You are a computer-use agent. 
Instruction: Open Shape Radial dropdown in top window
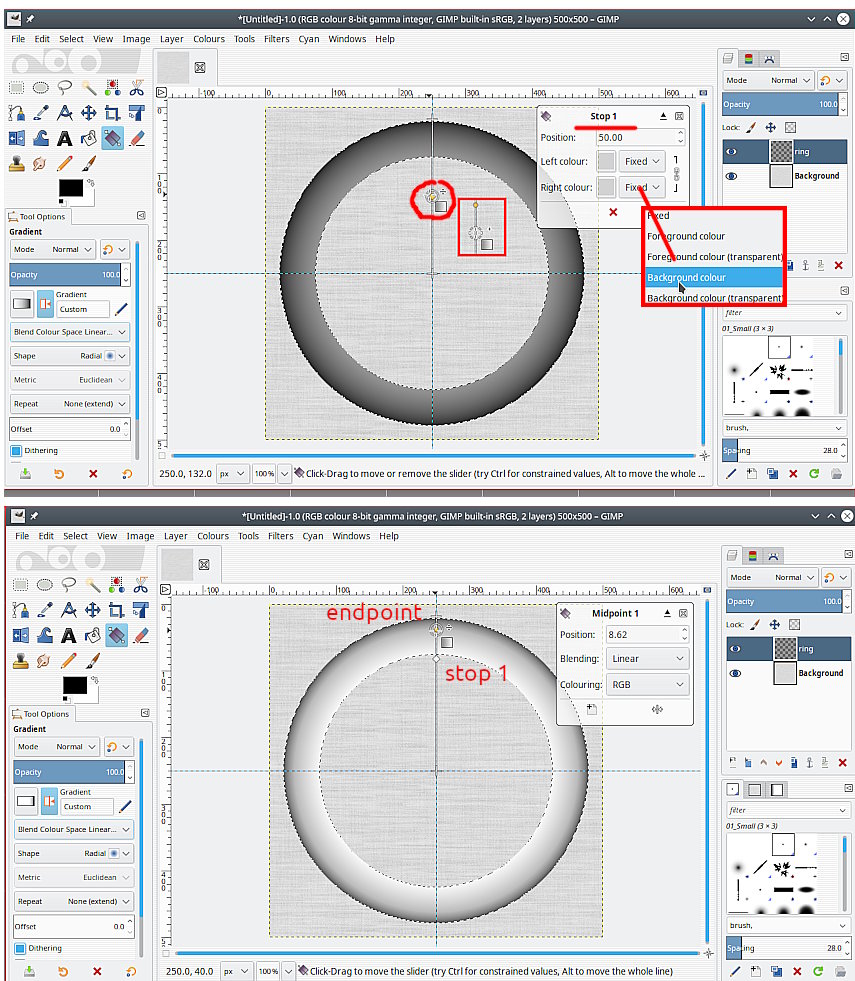click(x=69, y=356)
